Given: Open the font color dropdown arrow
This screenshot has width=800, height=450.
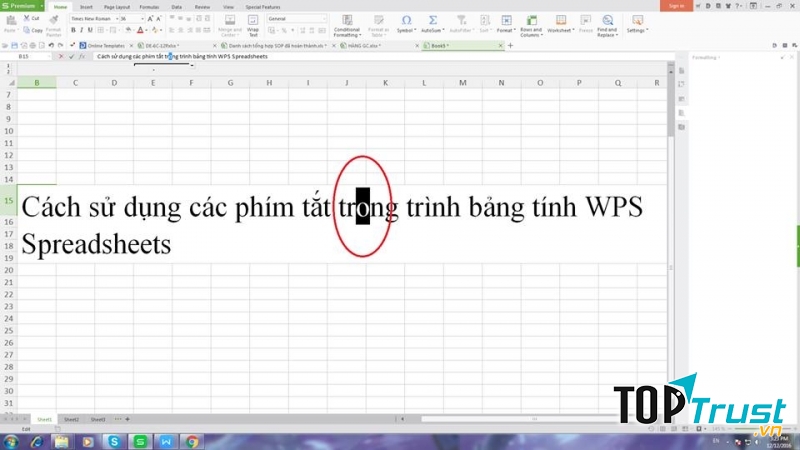Looking at the screenshot, I should 146,31.
